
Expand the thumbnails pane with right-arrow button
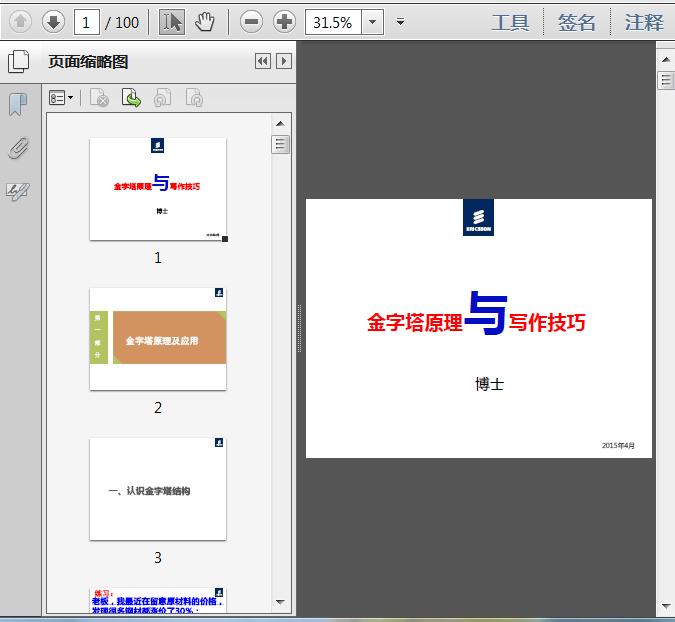tap(284, 62)
